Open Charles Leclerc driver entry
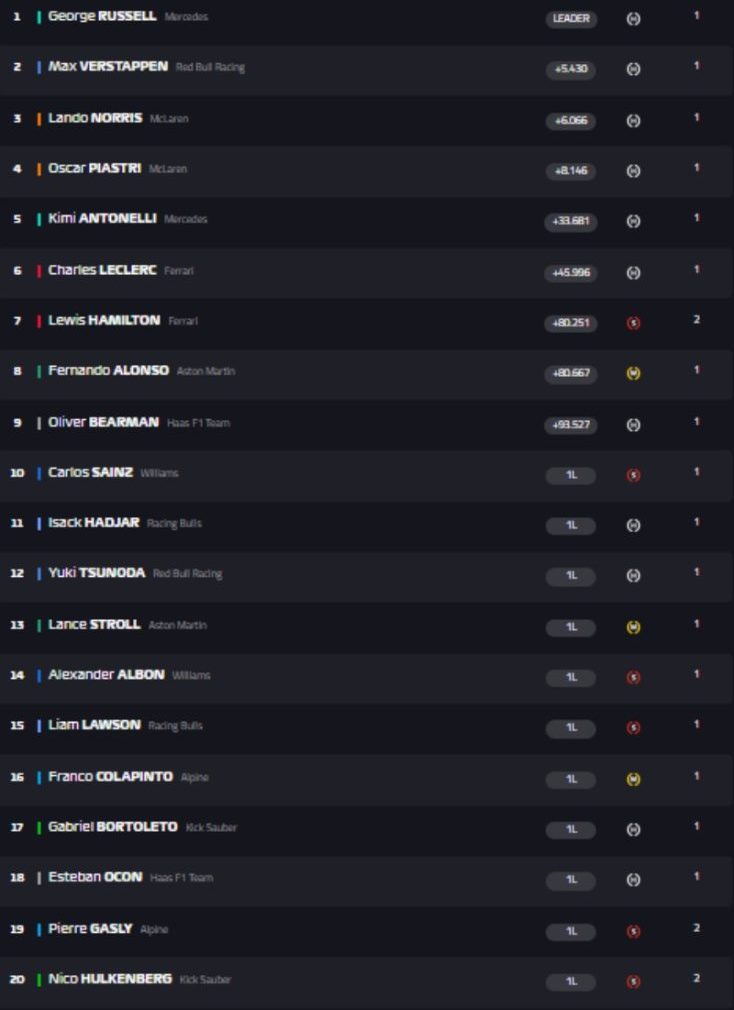 [102, 270]
